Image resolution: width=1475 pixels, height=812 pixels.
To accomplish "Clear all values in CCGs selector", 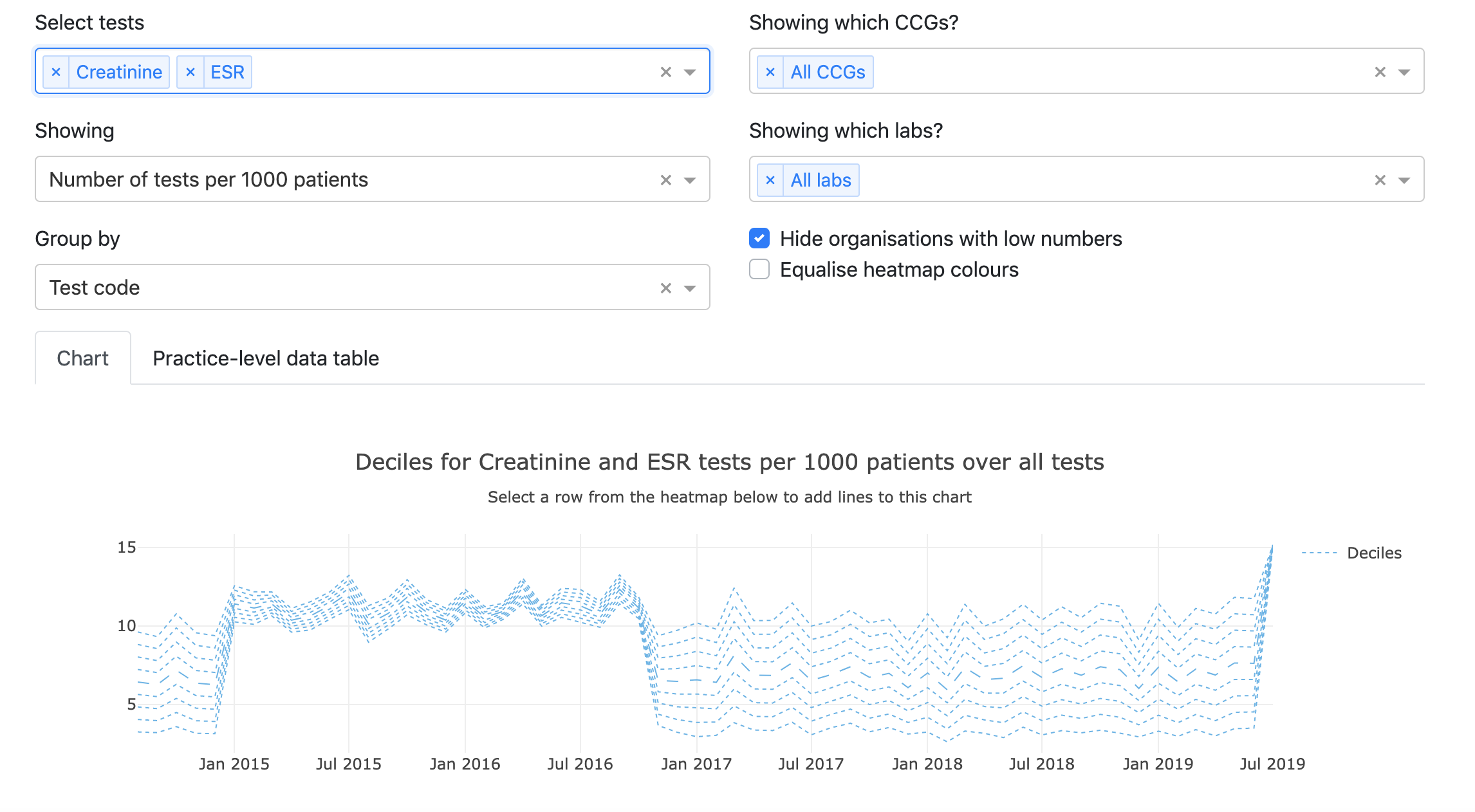I will coord(1380,72).
